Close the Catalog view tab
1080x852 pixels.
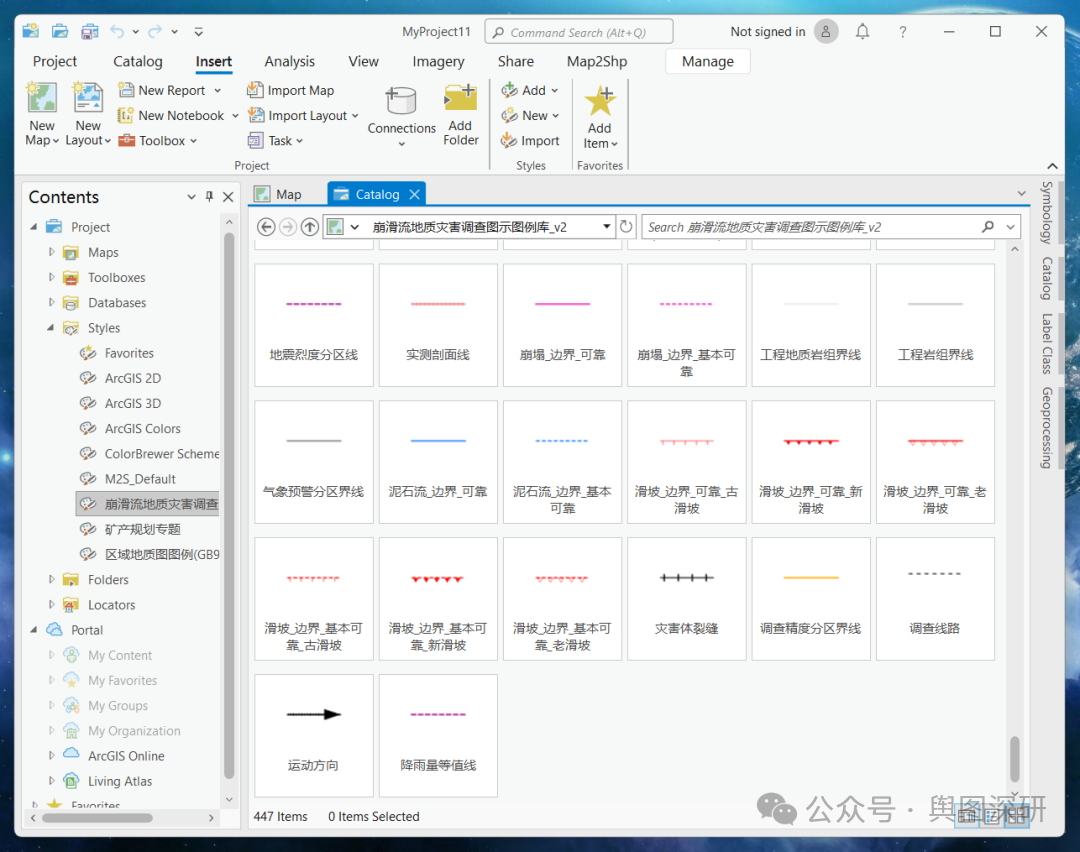(x=415, y=195)
